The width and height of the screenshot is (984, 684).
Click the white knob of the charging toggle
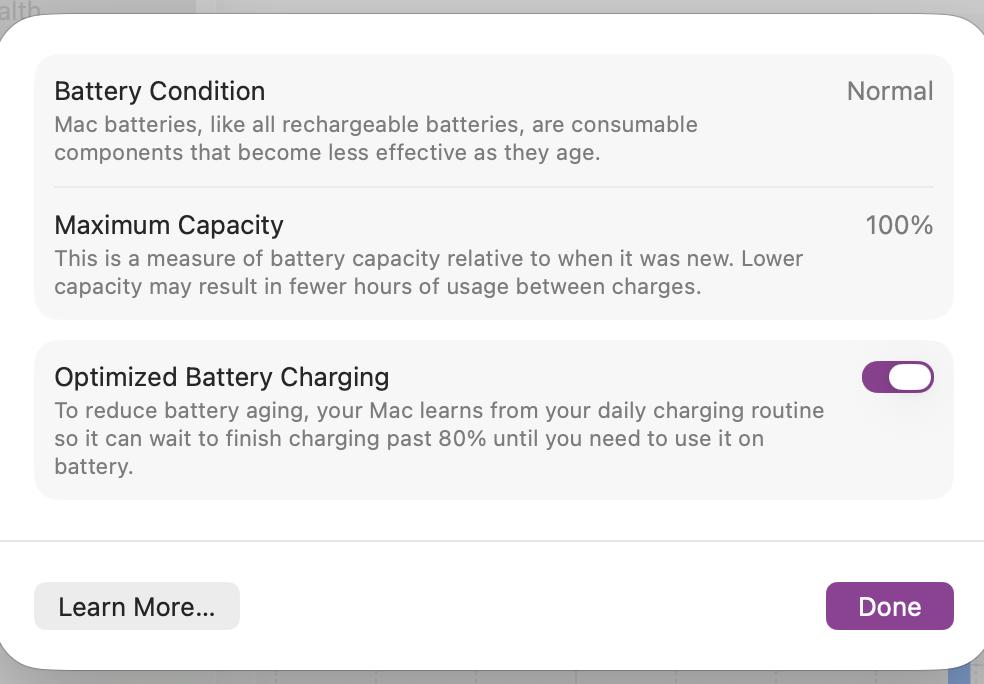[910, 377]
